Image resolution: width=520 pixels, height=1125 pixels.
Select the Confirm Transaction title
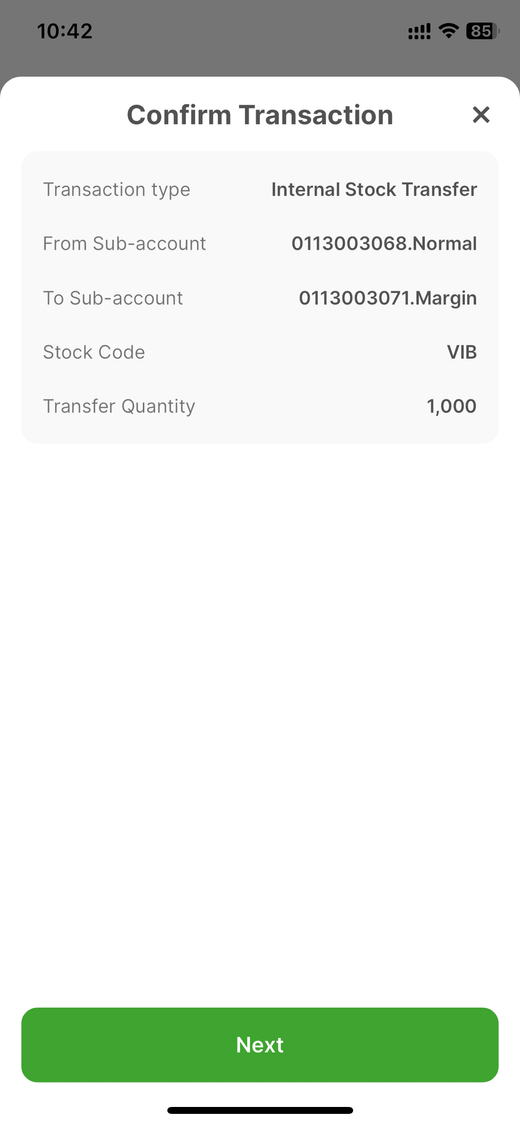point(260,115)
